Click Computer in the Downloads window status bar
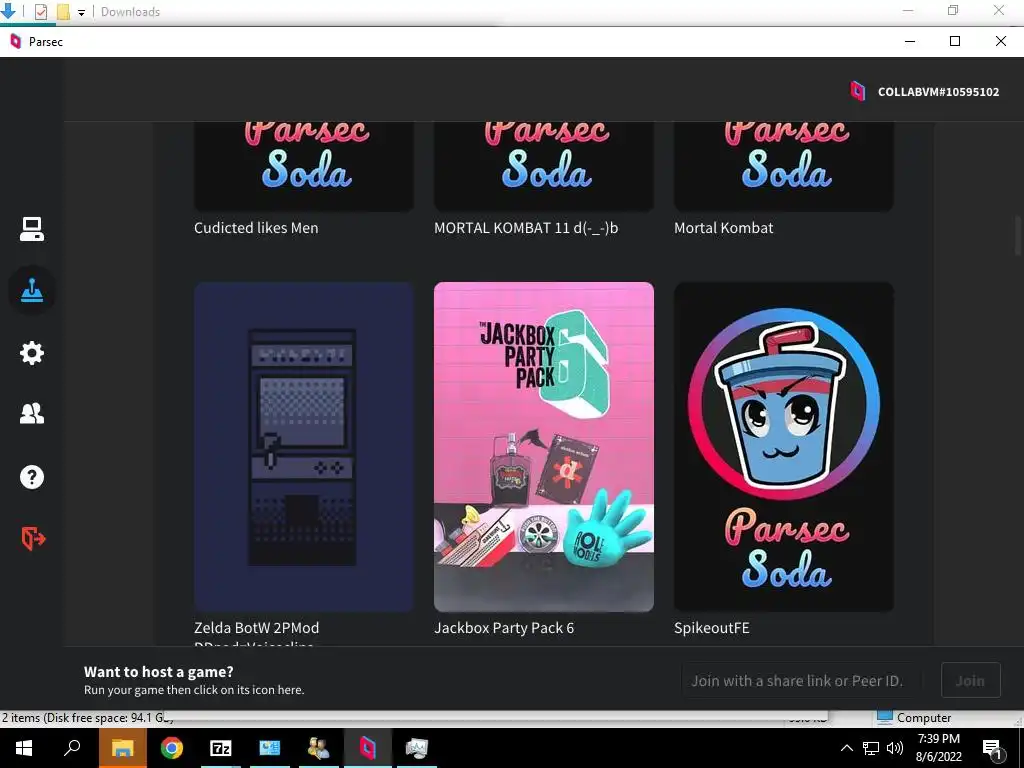Viewport: 1024px width, 768px height. click(x=914, y=717)
